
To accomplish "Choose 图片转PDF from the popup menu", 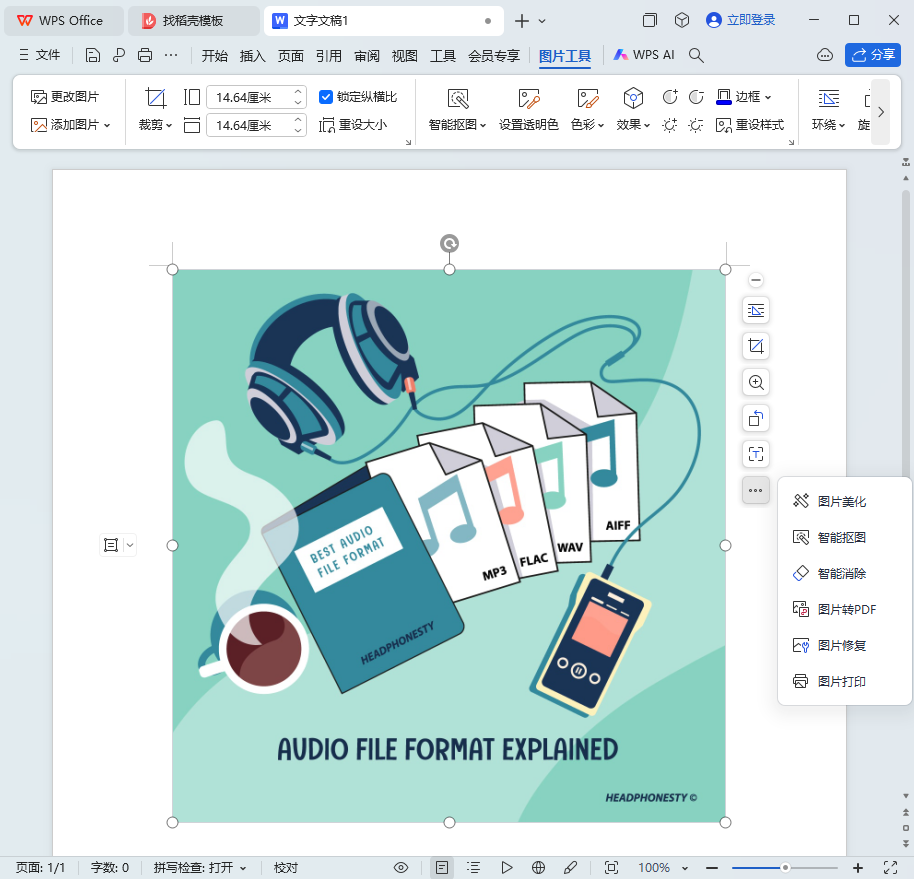I will click(x=846, y=609).
